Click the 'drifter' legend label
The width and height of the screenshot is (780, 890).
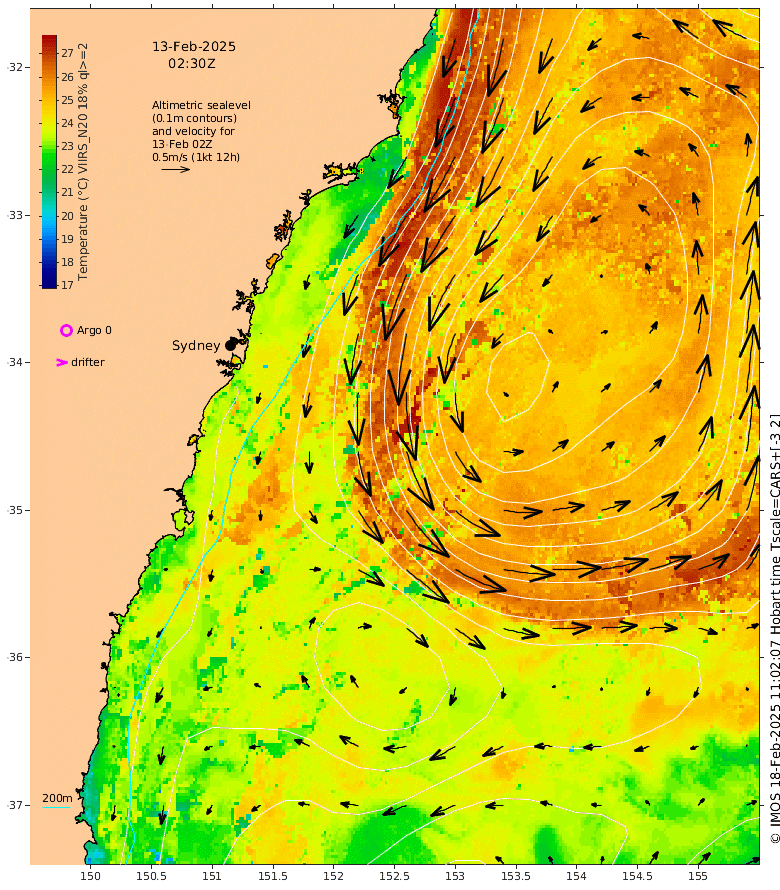pos(88,362)
